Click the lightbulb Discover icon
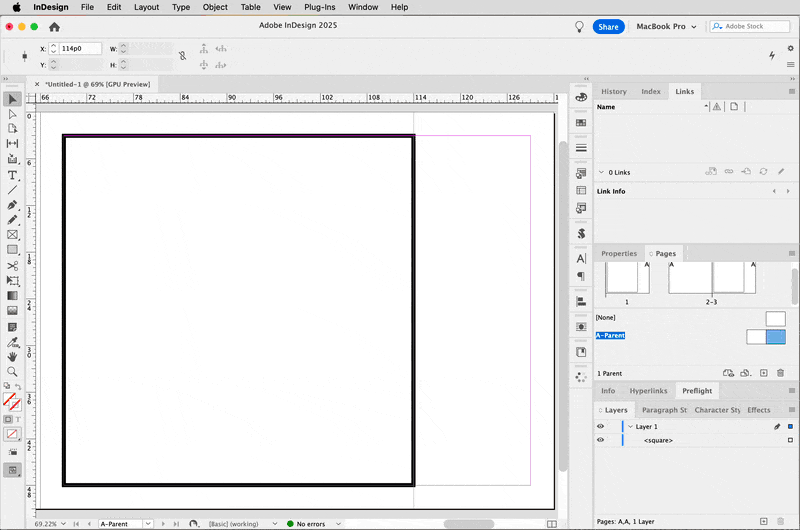Screen dimensions: 800x530 pyautogui.click(x=578, y=27)
